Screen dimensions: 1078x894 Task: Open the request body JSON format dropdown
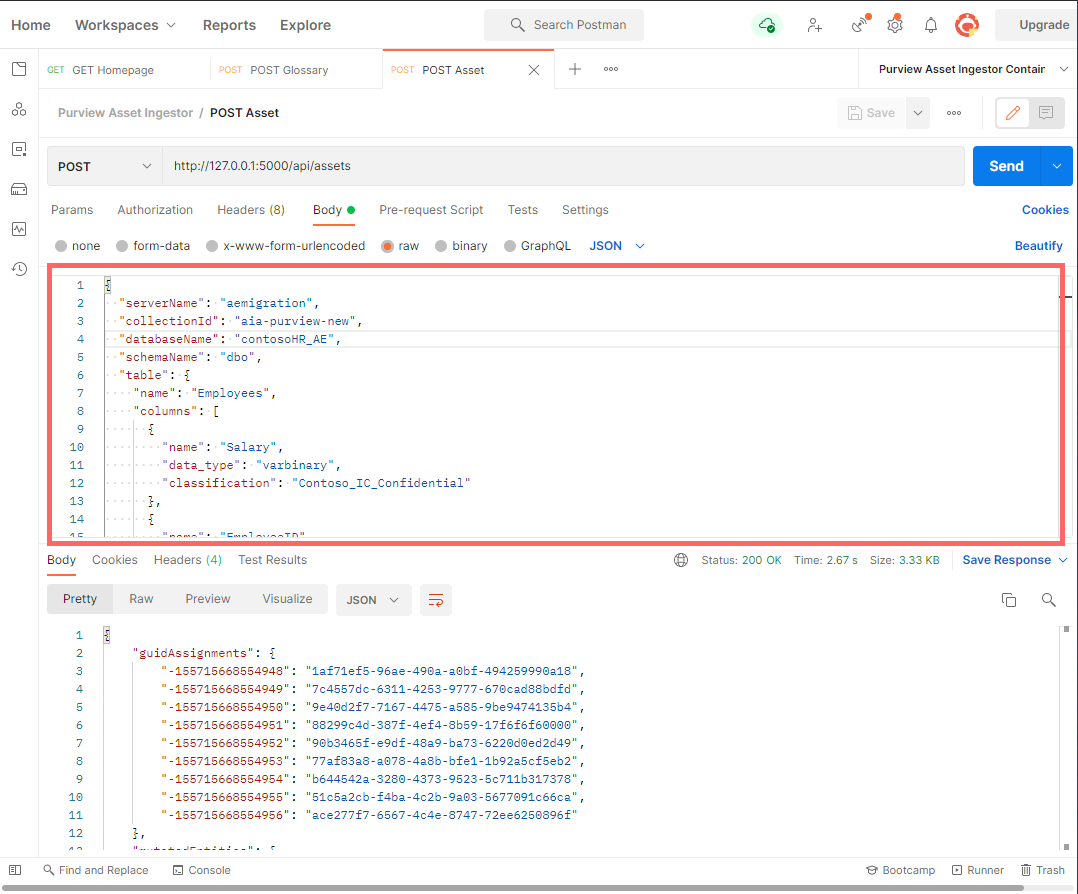coord(617,246)
